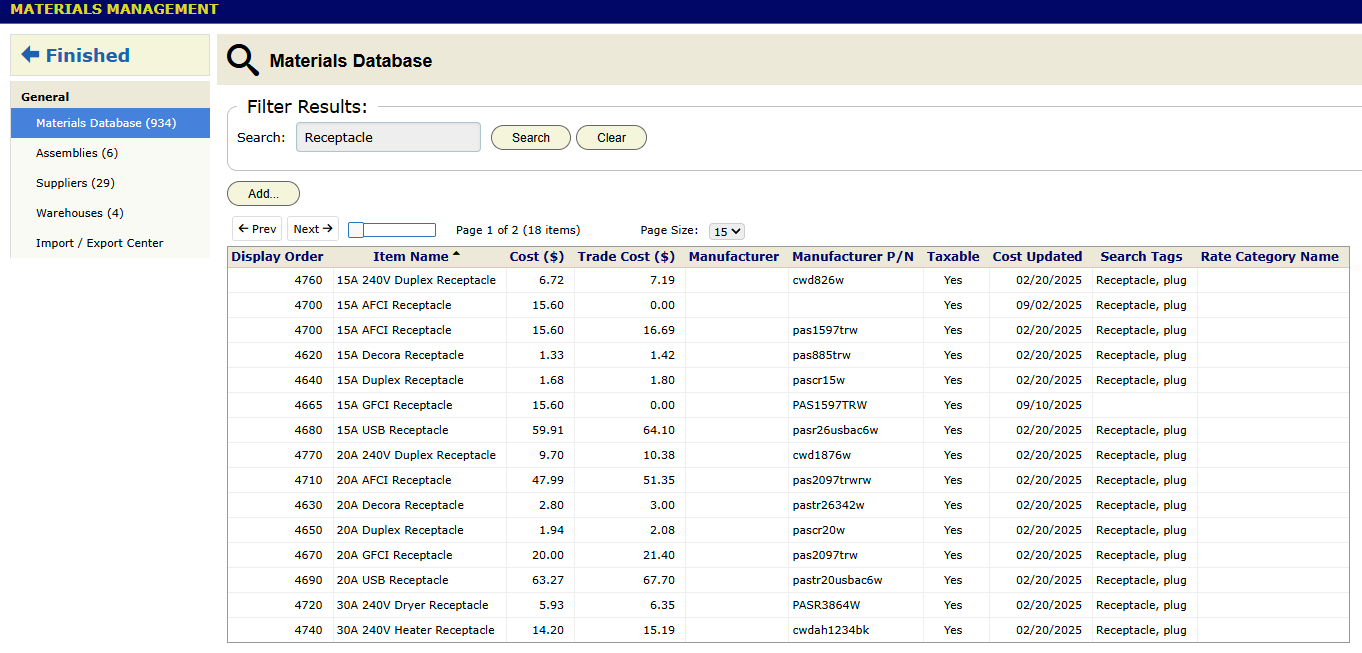Sort by Taxable column header
This screenshot has height=653, width=1362.
point(953,257)
